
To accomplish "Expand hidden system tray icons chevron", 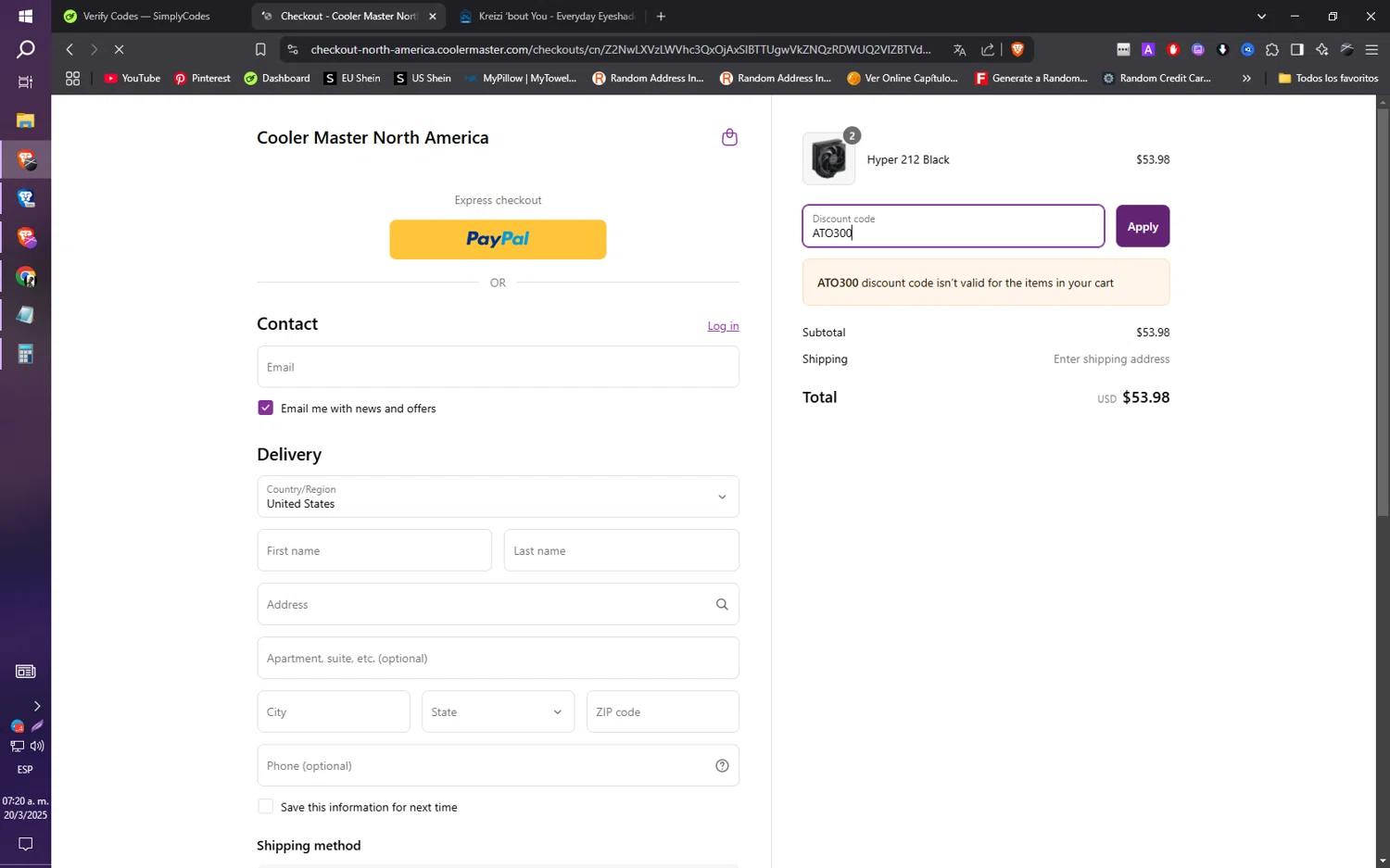I will pos(37,706).
